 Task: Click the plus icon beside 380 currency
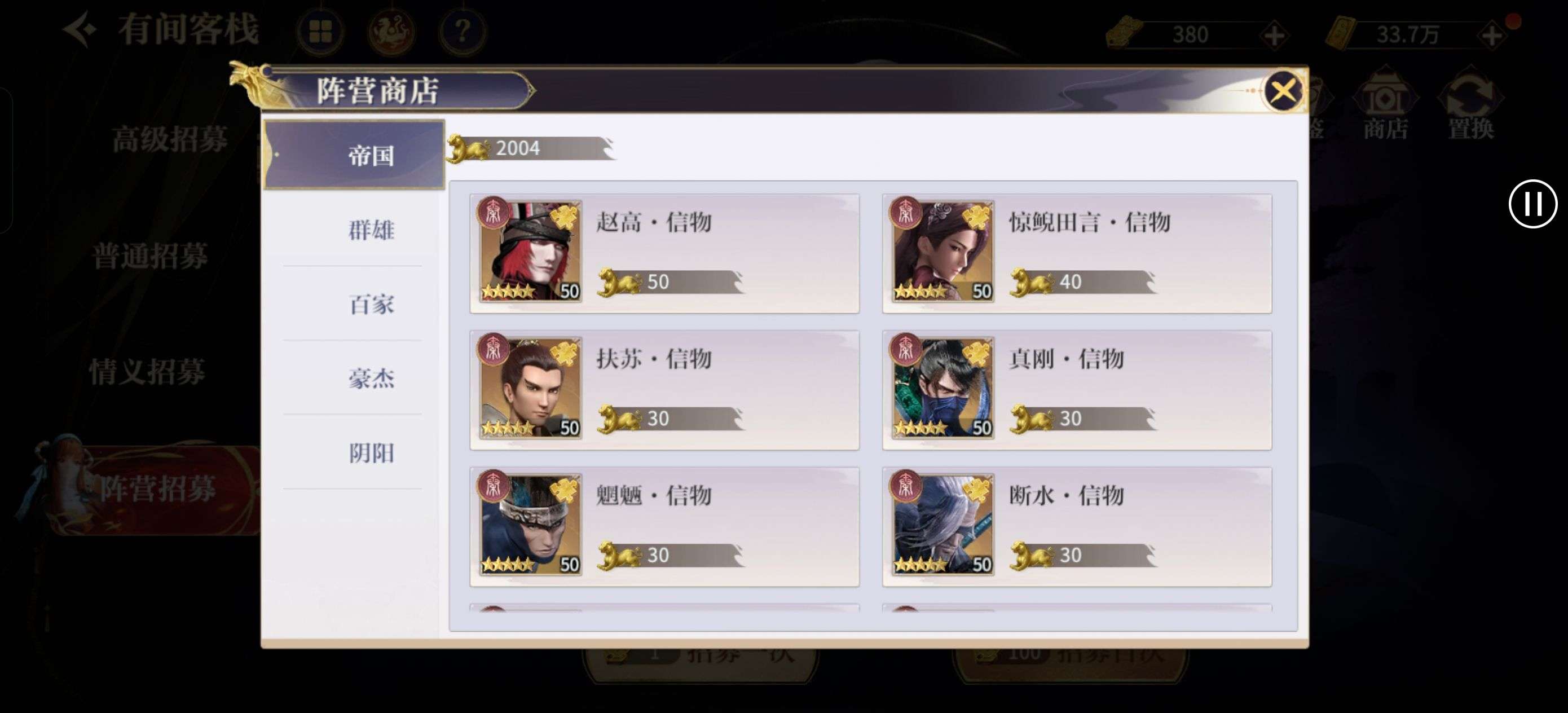pyautogui.click(x=1274, y=35)
